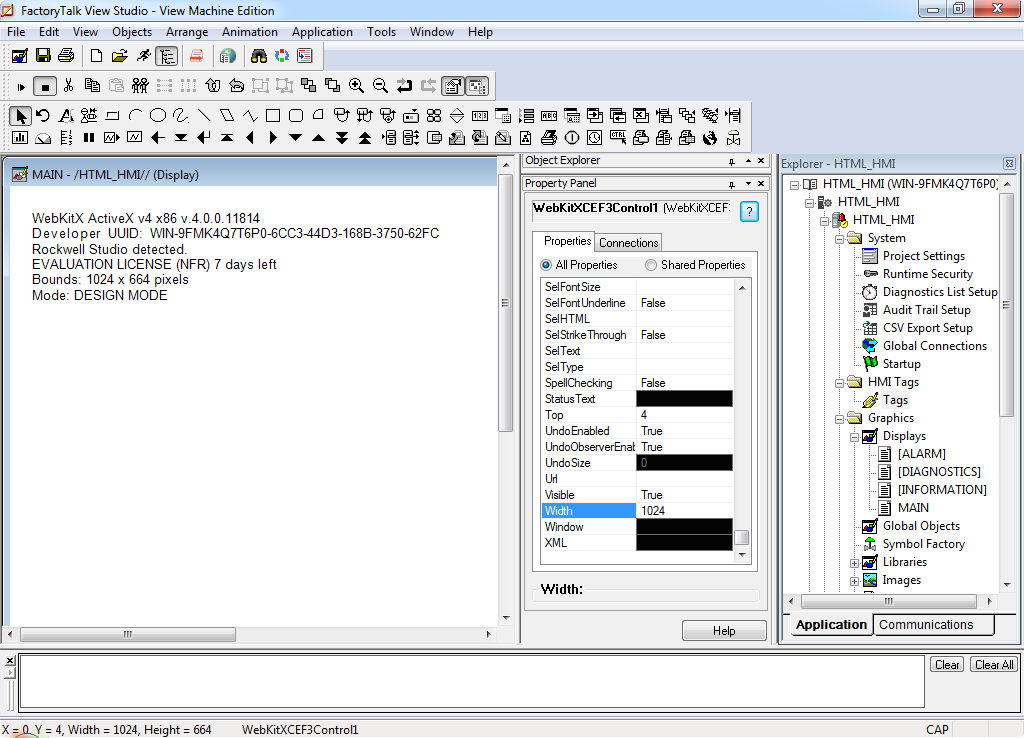
Task: Open the binoculars find tool
Action: (259, 56)
